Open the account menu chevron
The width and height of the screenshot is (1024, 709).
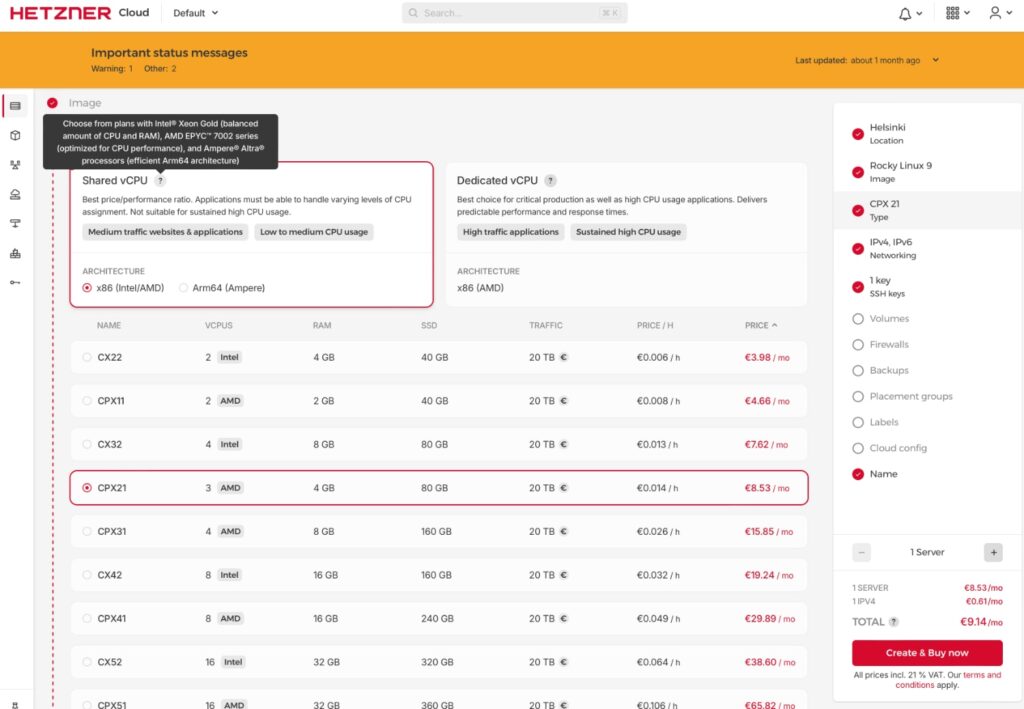click(x=1010, y=13)
